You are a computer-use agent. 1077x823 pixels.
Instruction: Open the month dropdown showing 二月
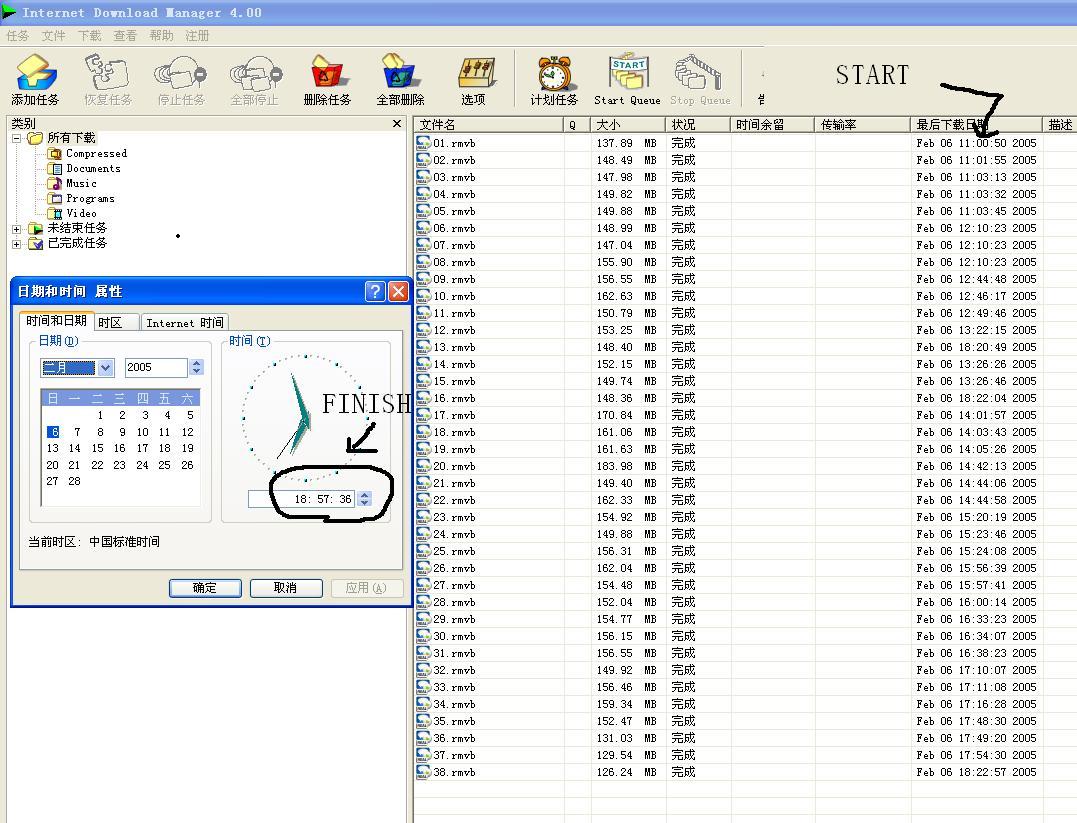pos(105,368)
